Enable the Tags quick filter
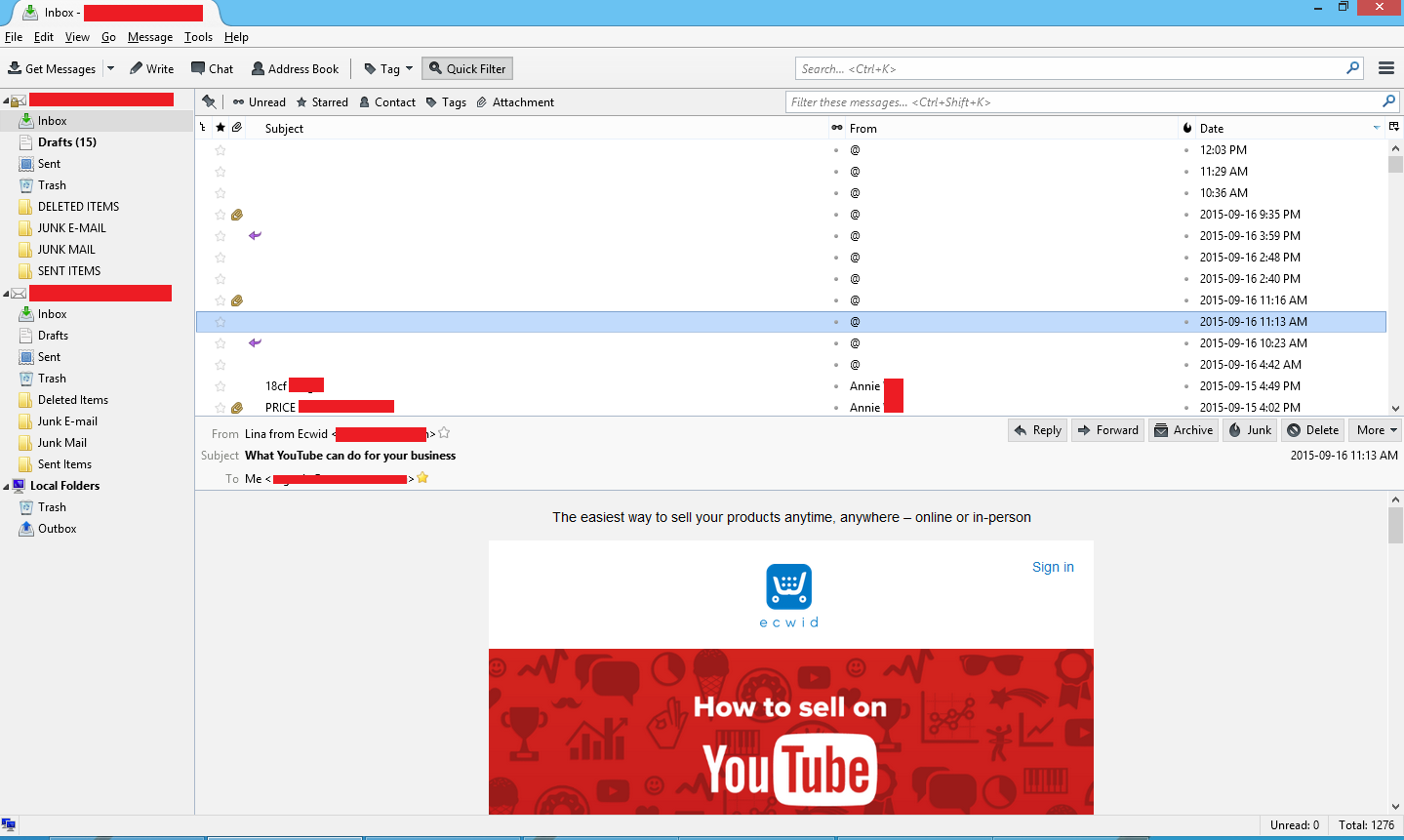 pos(446,101)
